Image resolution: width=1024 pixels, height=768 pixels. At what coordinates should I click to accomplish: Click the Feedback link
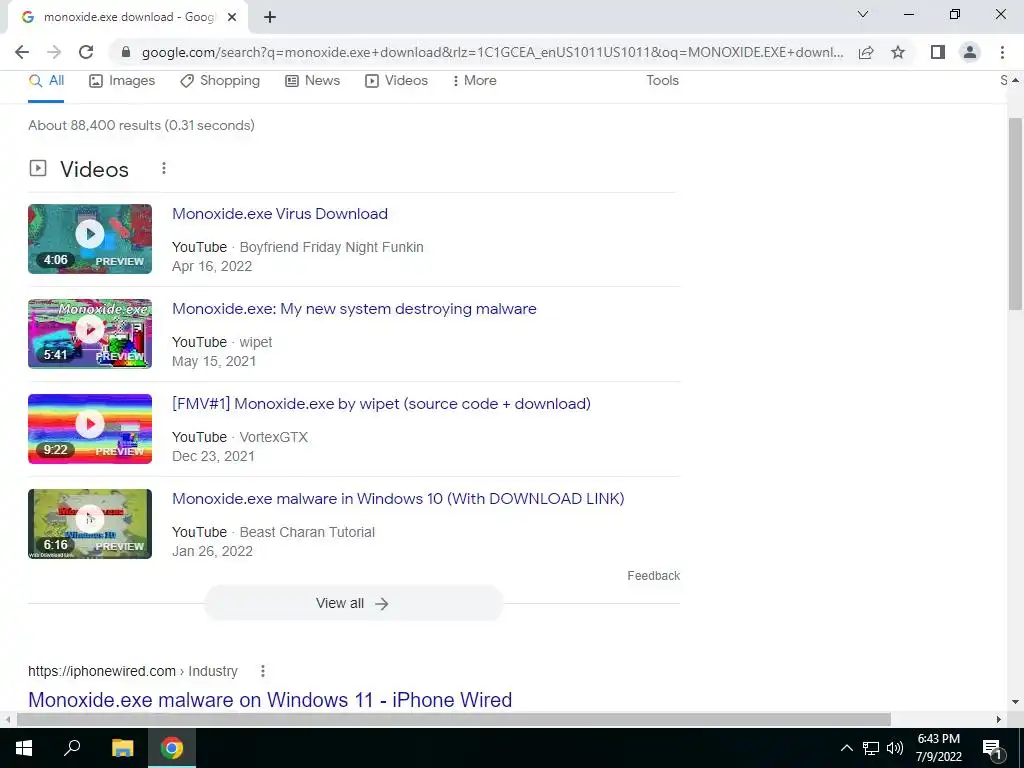click(x=654, y=575)
